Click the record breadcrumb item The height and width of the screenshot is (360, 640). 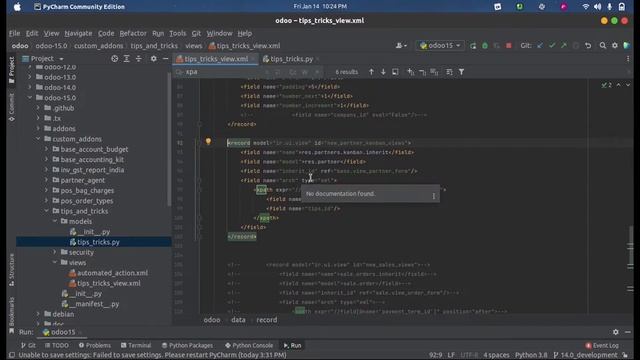click(267, 320)
